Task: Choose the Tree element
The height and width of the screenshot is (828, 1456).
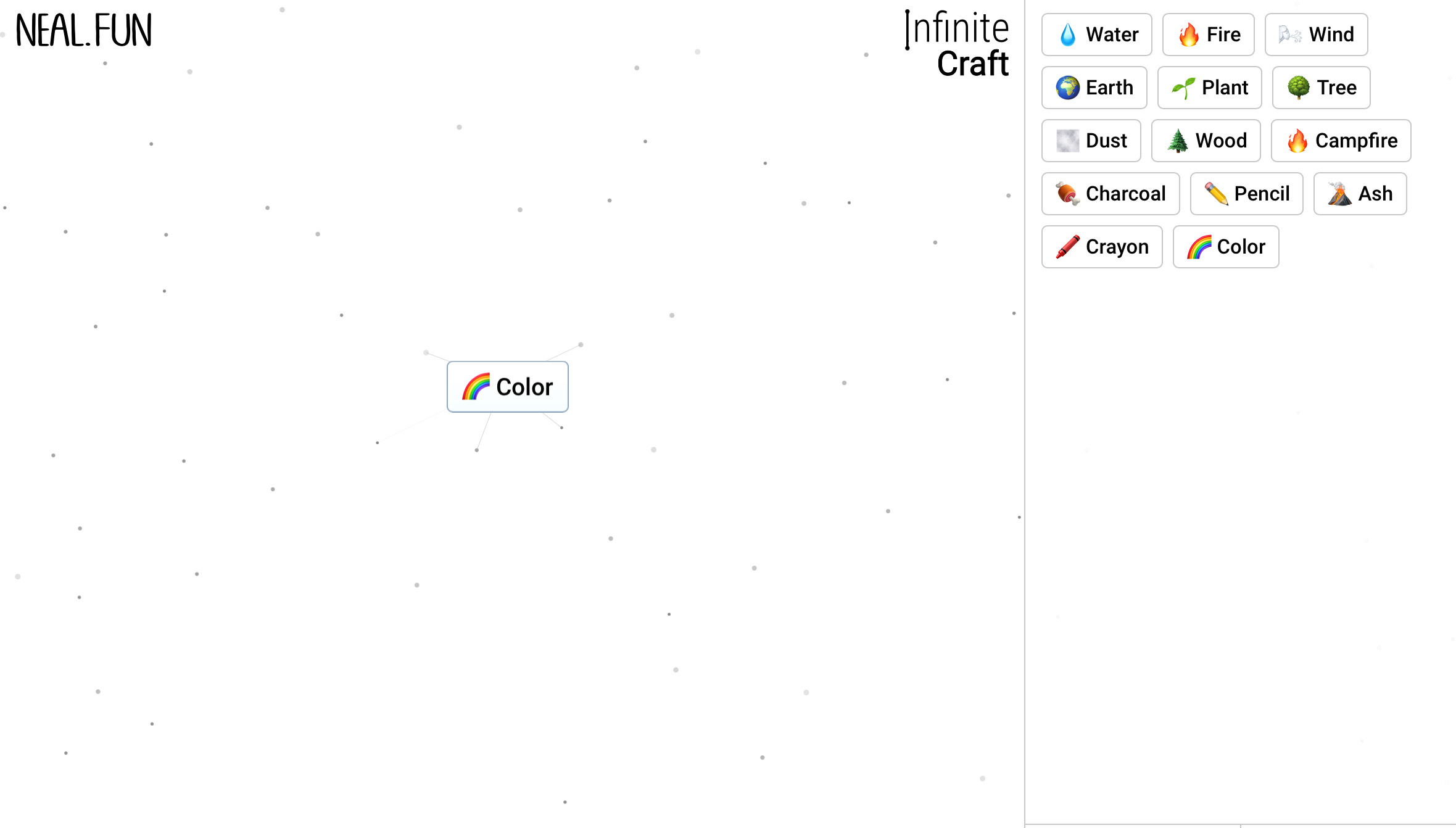Action: point(1321,88)
